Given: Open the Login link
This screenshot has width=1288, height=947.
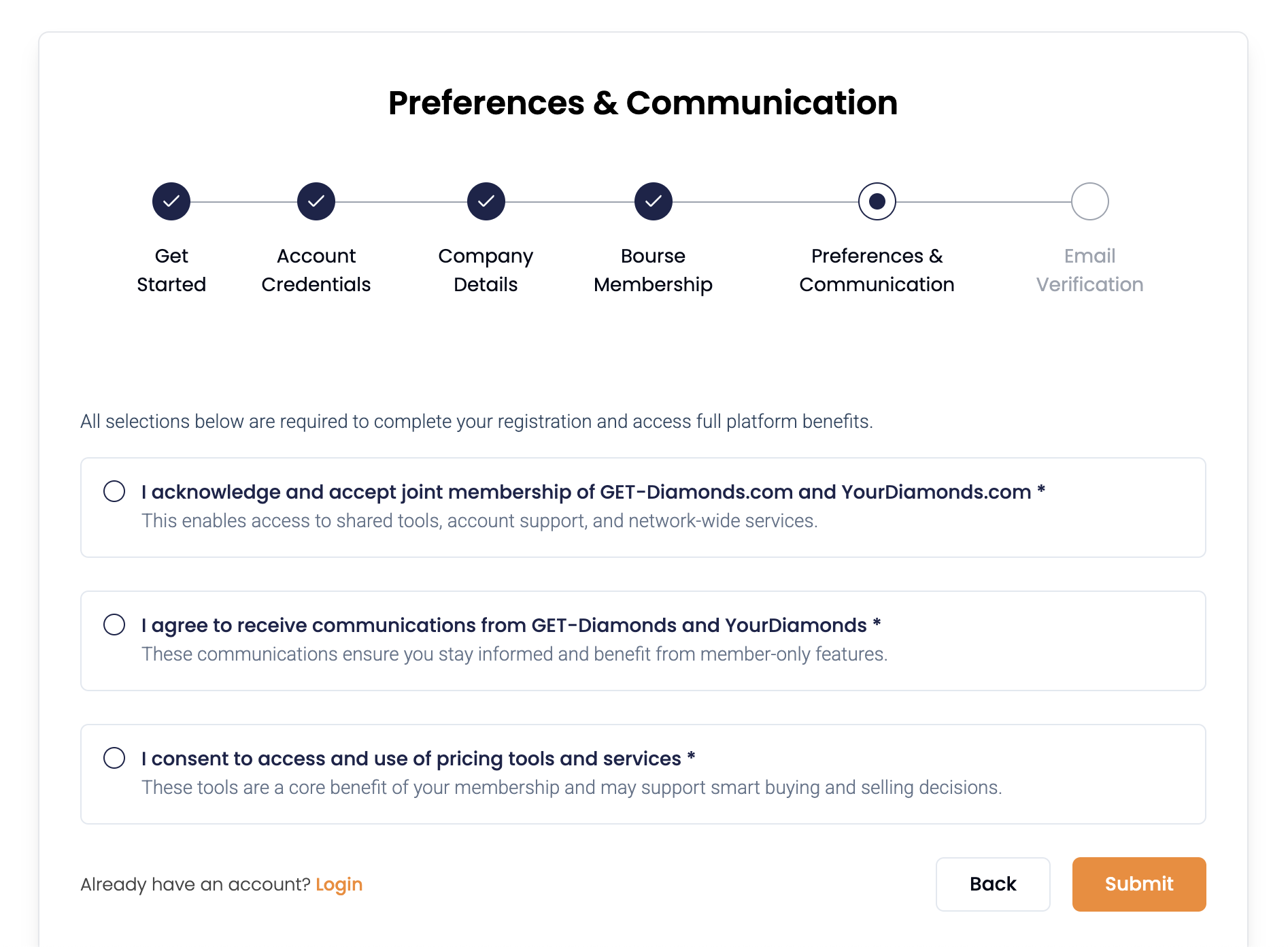Looking at the screenshot, I should pyautogui.click(x=339, y=884).
